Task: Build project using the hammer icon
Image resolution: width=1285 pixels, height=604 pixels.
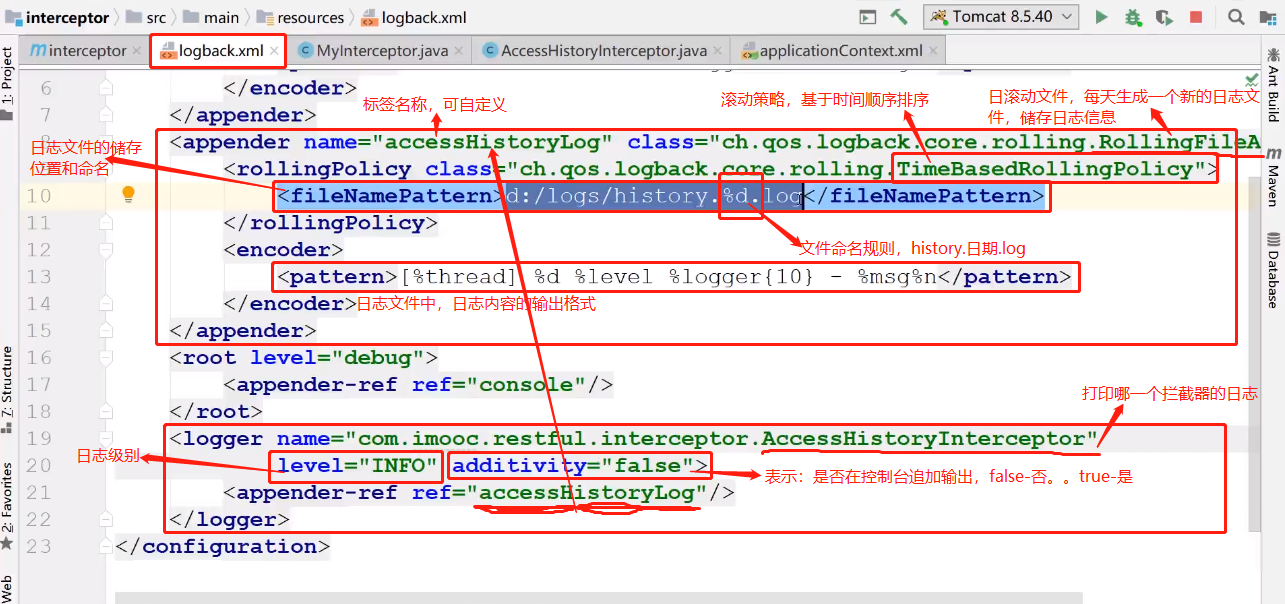Action: (x=899, y=17)
